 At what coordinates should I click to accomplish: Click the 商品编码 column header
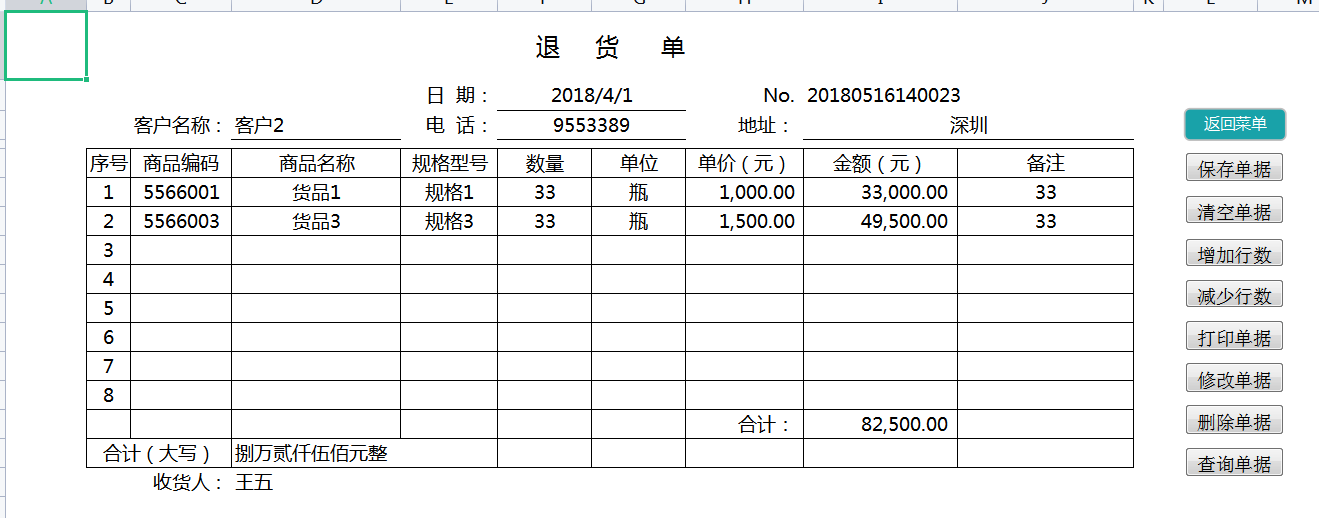tap(181, 163)
